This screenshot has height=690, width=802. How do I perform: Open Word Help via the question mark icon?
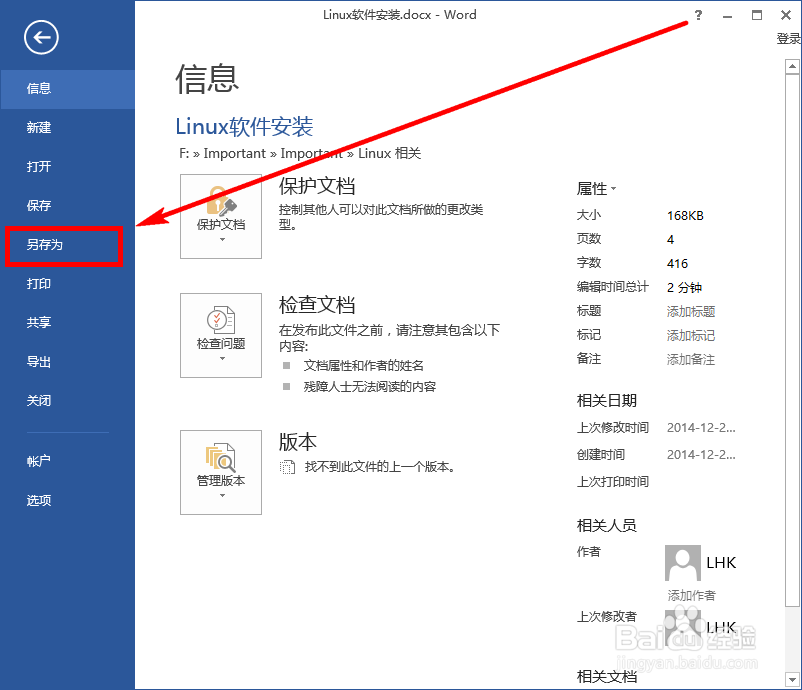[x=697, y=15]
